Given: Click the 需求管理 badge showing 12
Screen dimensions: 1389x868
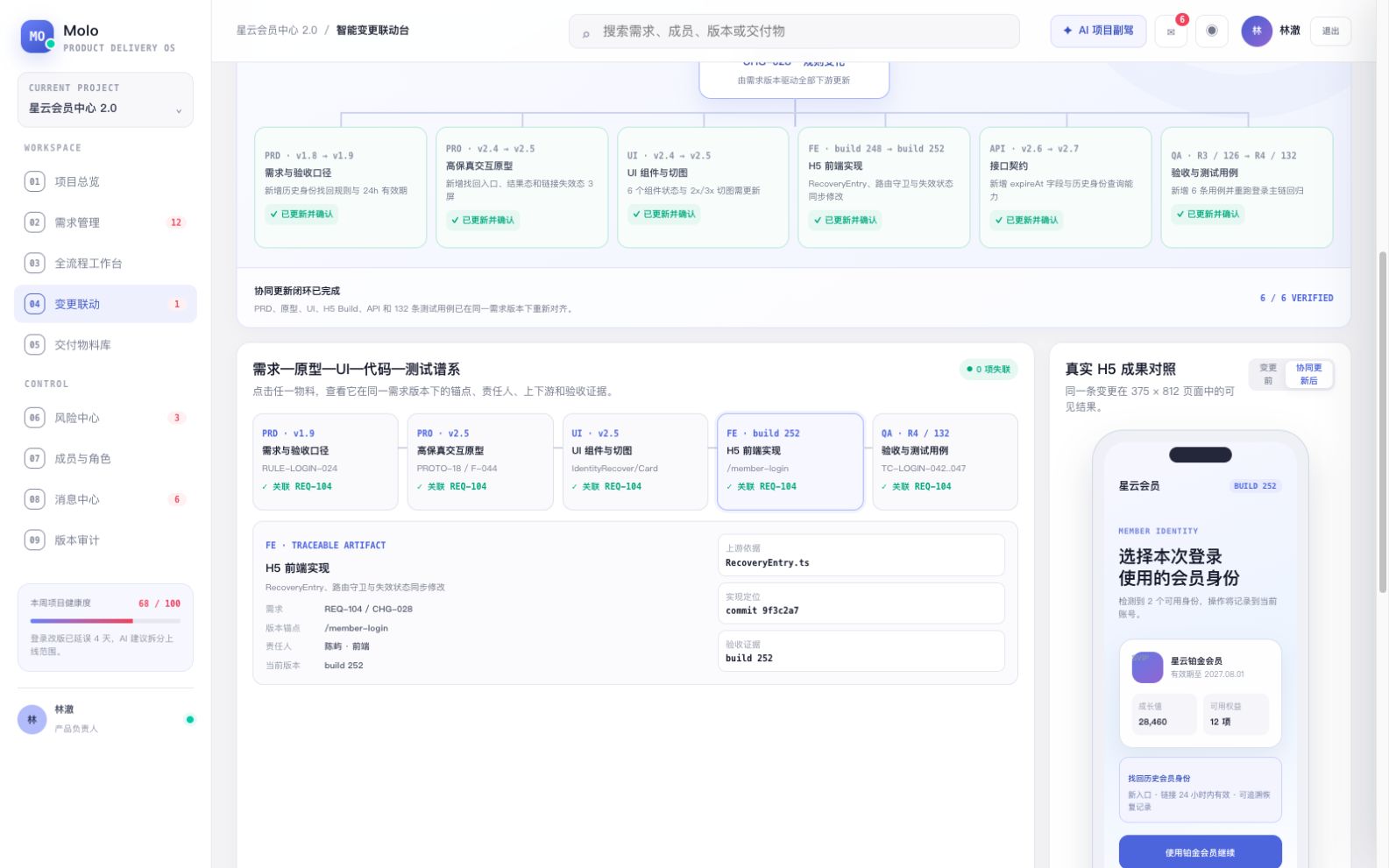Looking at the screenshot, I should click(176, 222).
